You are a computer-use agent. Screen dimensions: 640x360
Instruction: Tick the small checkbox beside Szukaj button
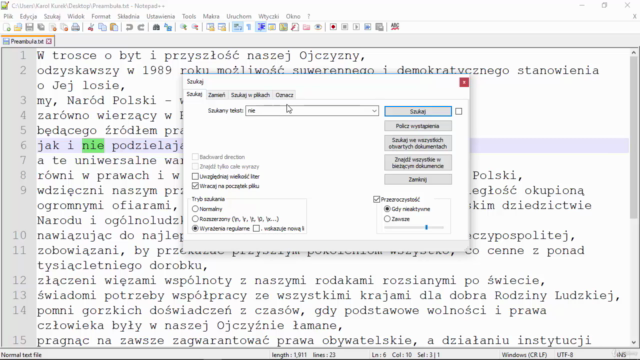point(459,111)
